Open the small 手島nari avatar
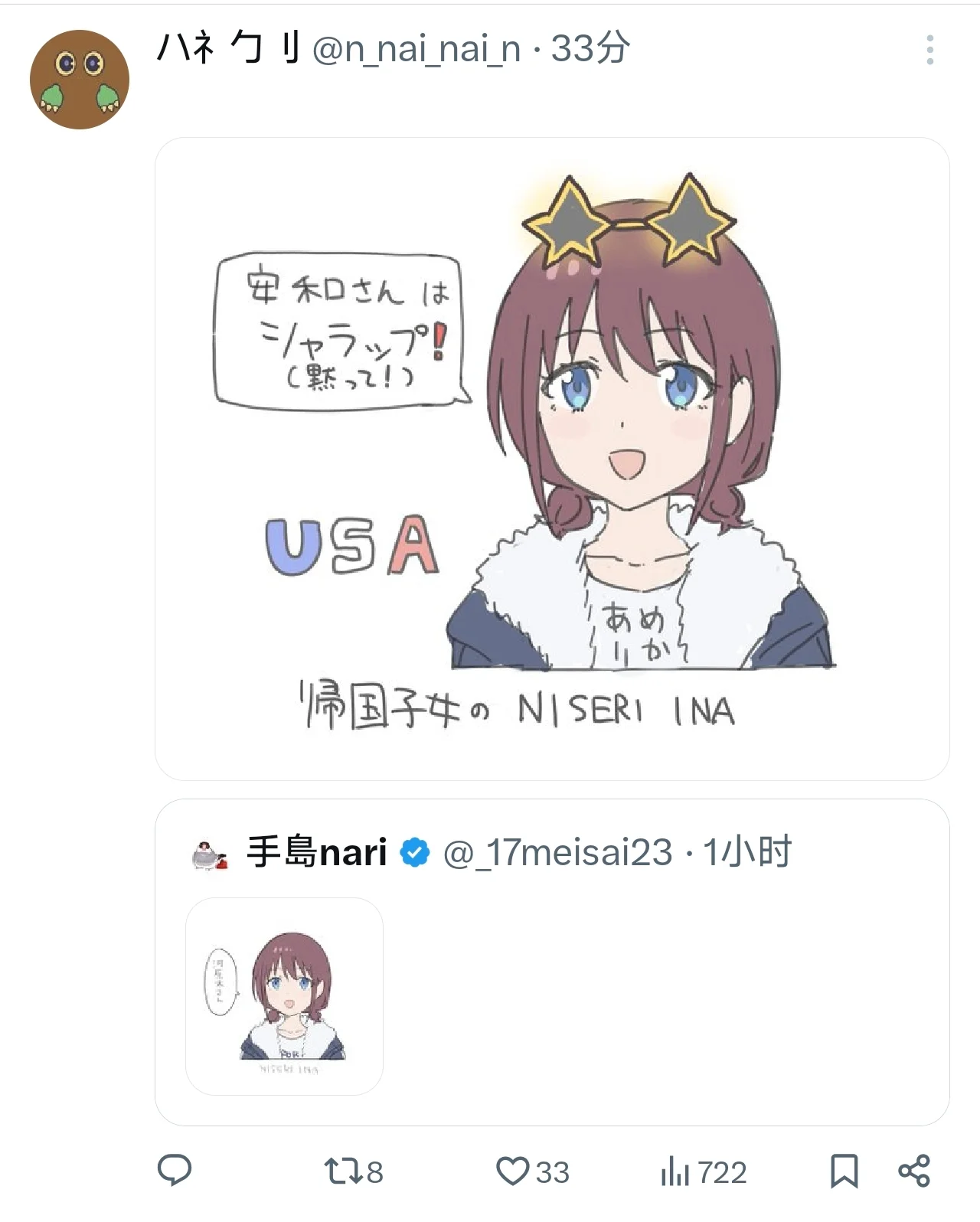980x1222 pixels. click(x=210, y=855)
